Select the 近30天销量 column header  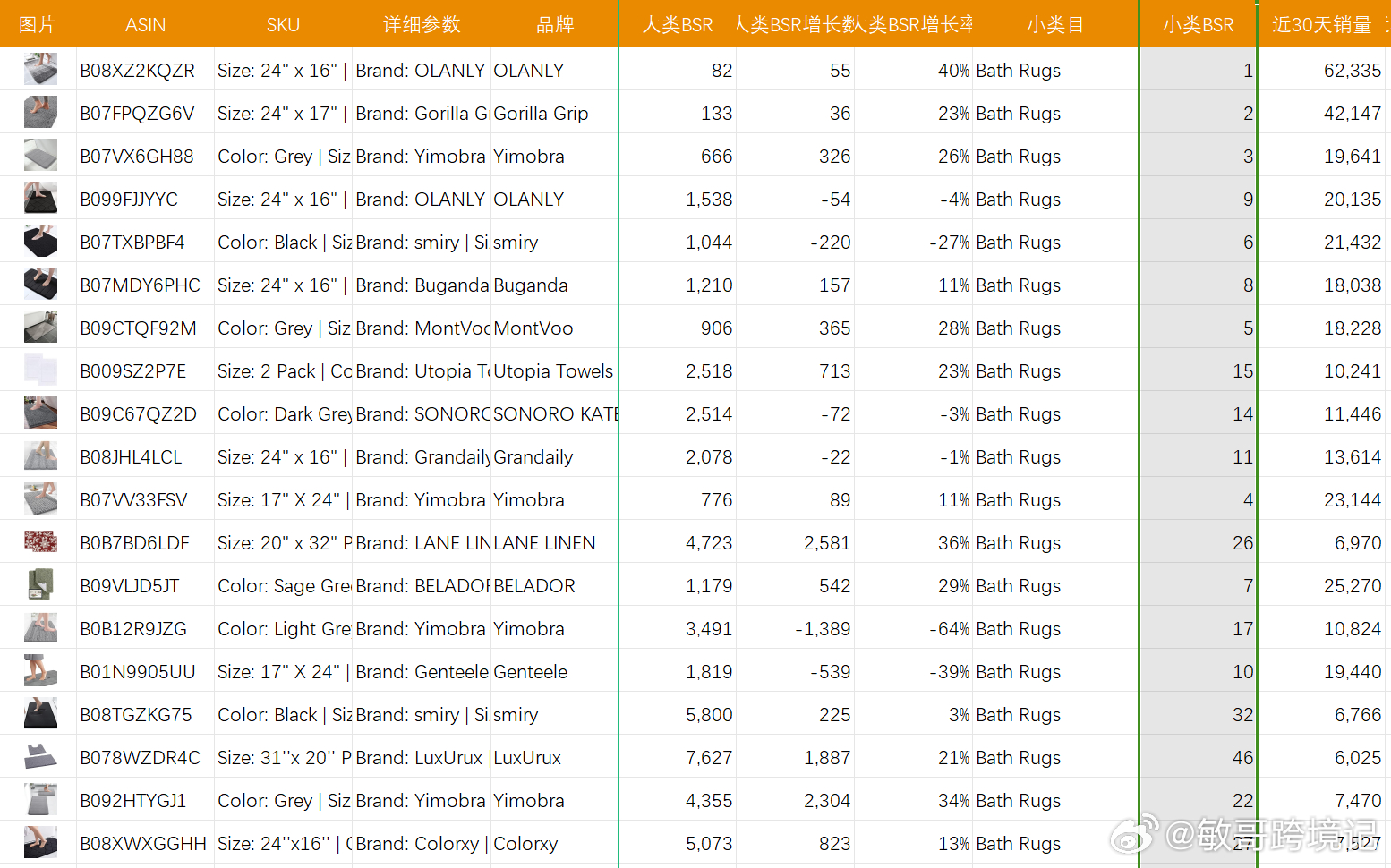[x=1322, y=24]
